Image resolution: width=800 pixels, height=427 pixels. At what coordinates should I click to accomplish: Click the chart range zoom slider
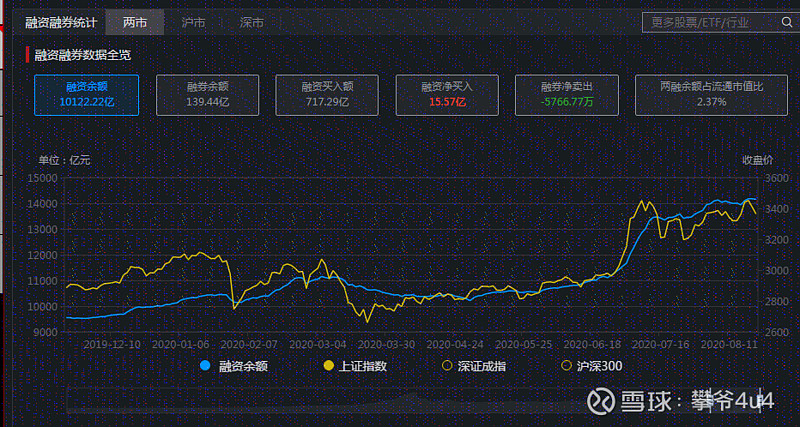(x=412, y=400)
